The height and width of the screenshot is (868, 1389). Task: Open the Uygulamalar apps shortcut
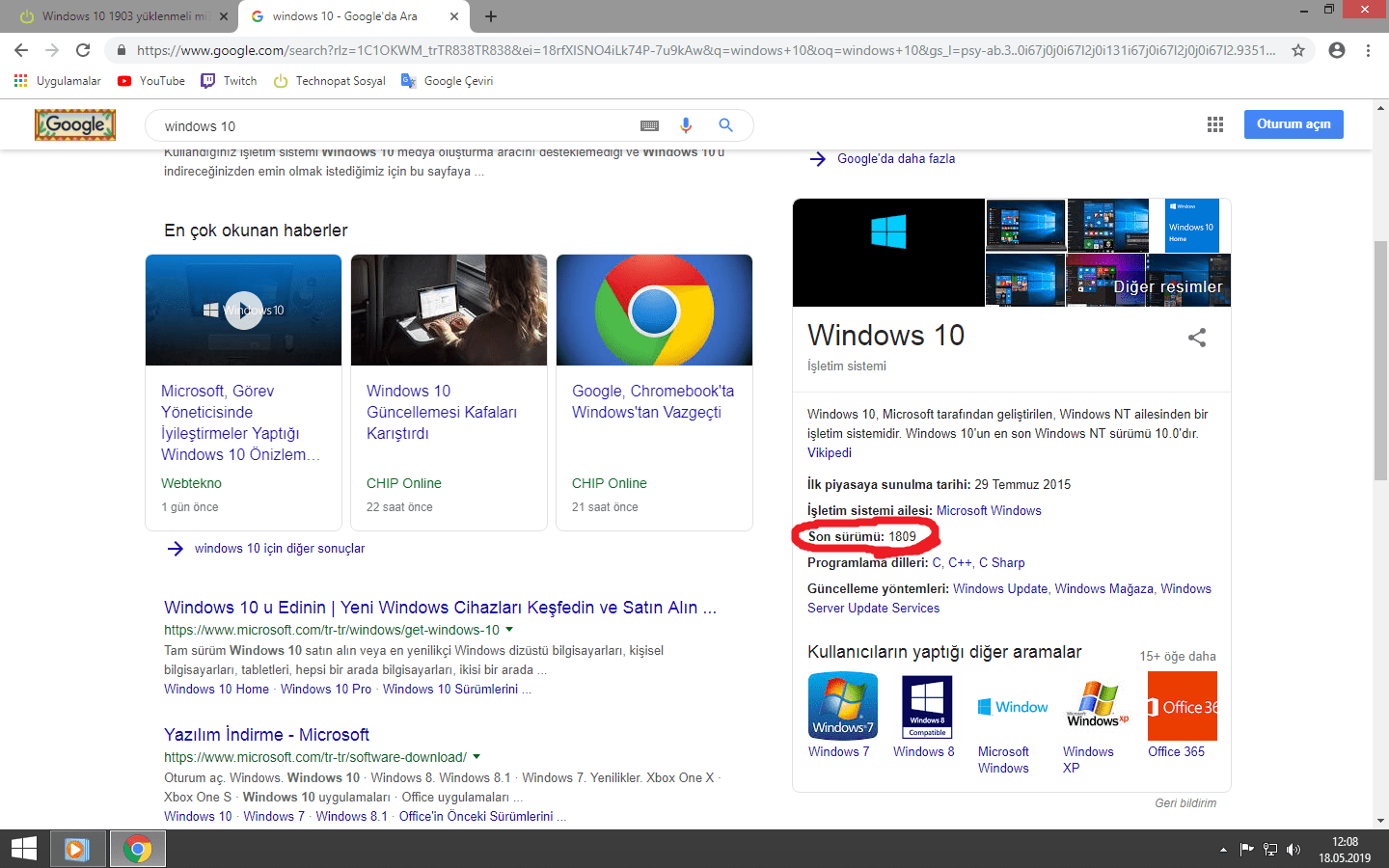pyautogui.click(x=58, y=81)
